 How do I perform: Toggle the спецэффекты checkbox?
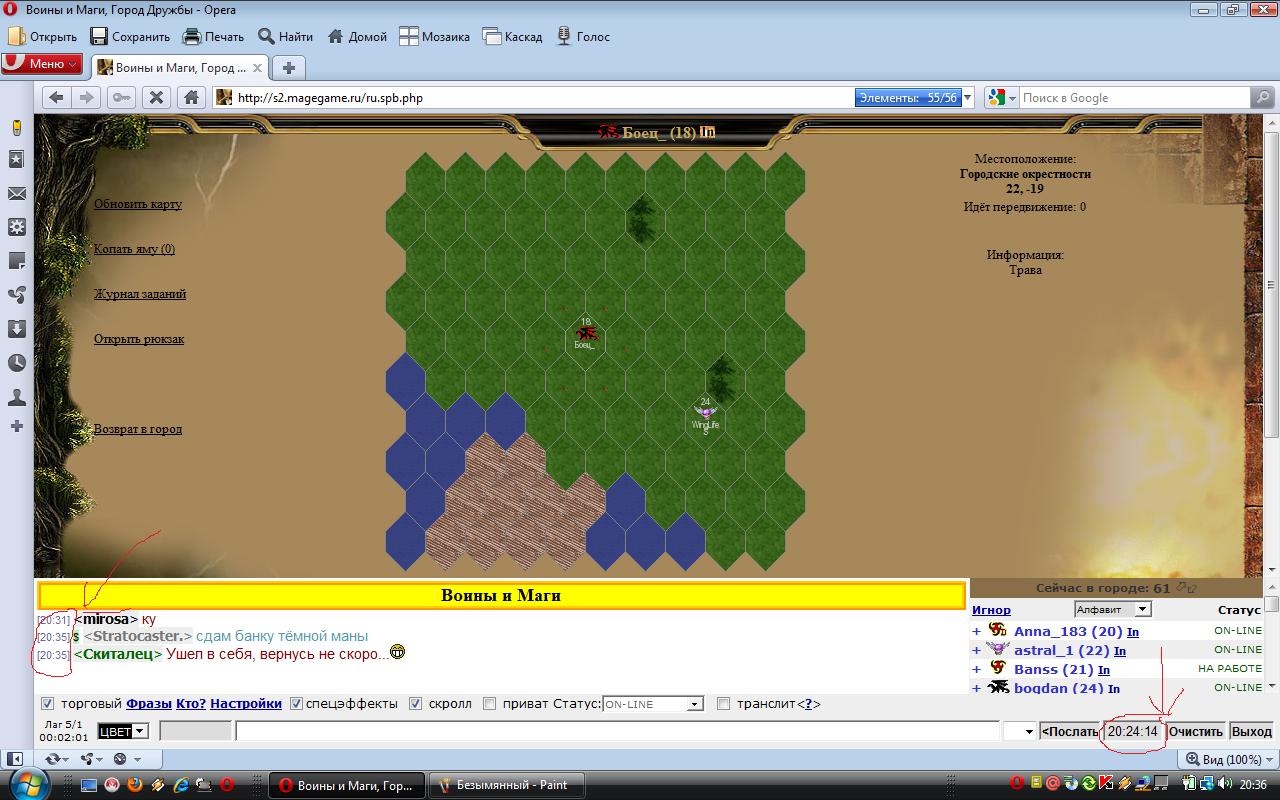296,703
